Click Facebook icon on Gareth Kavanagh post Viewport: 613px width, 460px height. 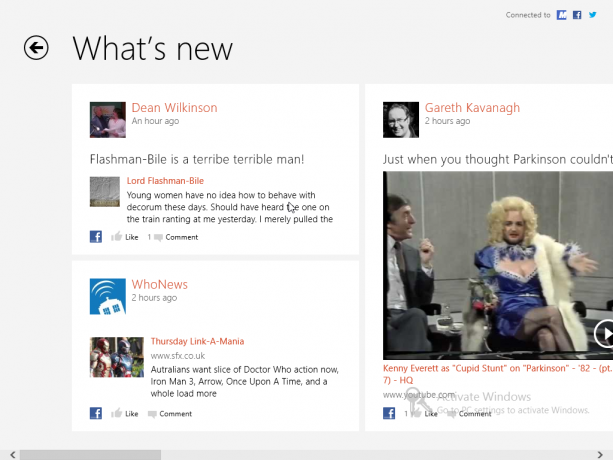tap(389, 413)
